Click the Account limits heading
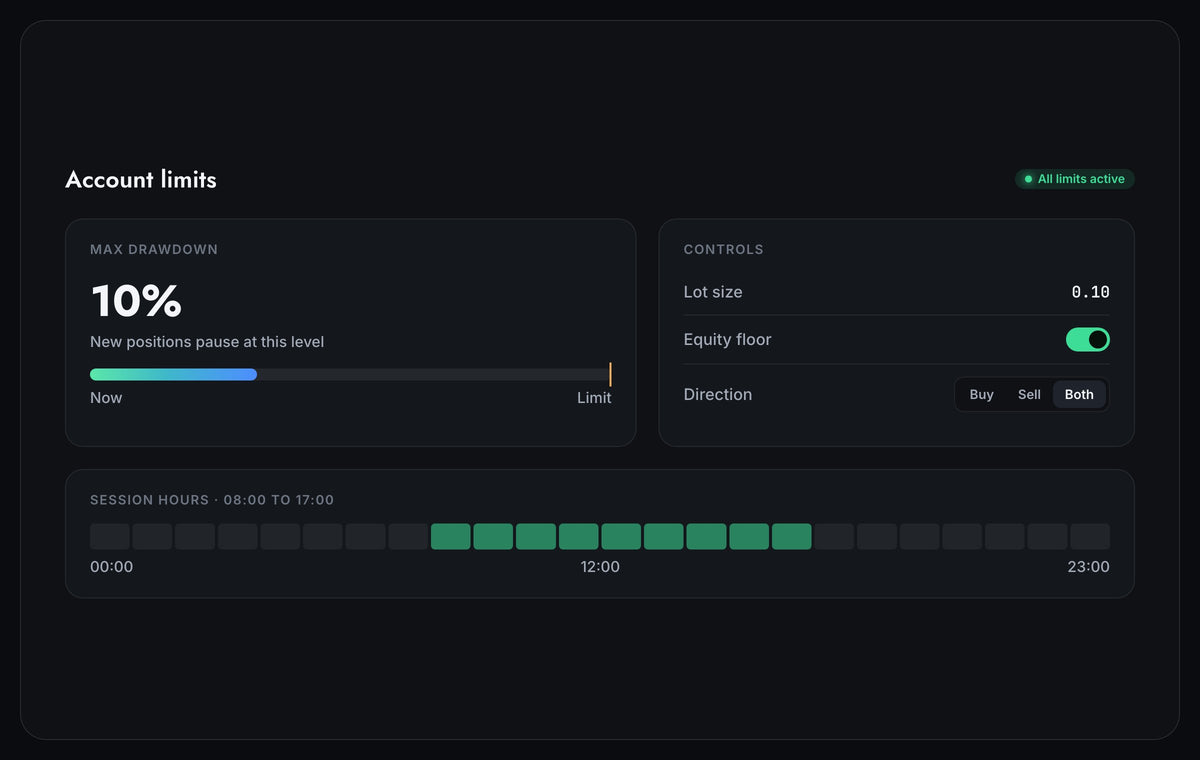This screenshot has height=760, width=1200. (x=141, y=179)
